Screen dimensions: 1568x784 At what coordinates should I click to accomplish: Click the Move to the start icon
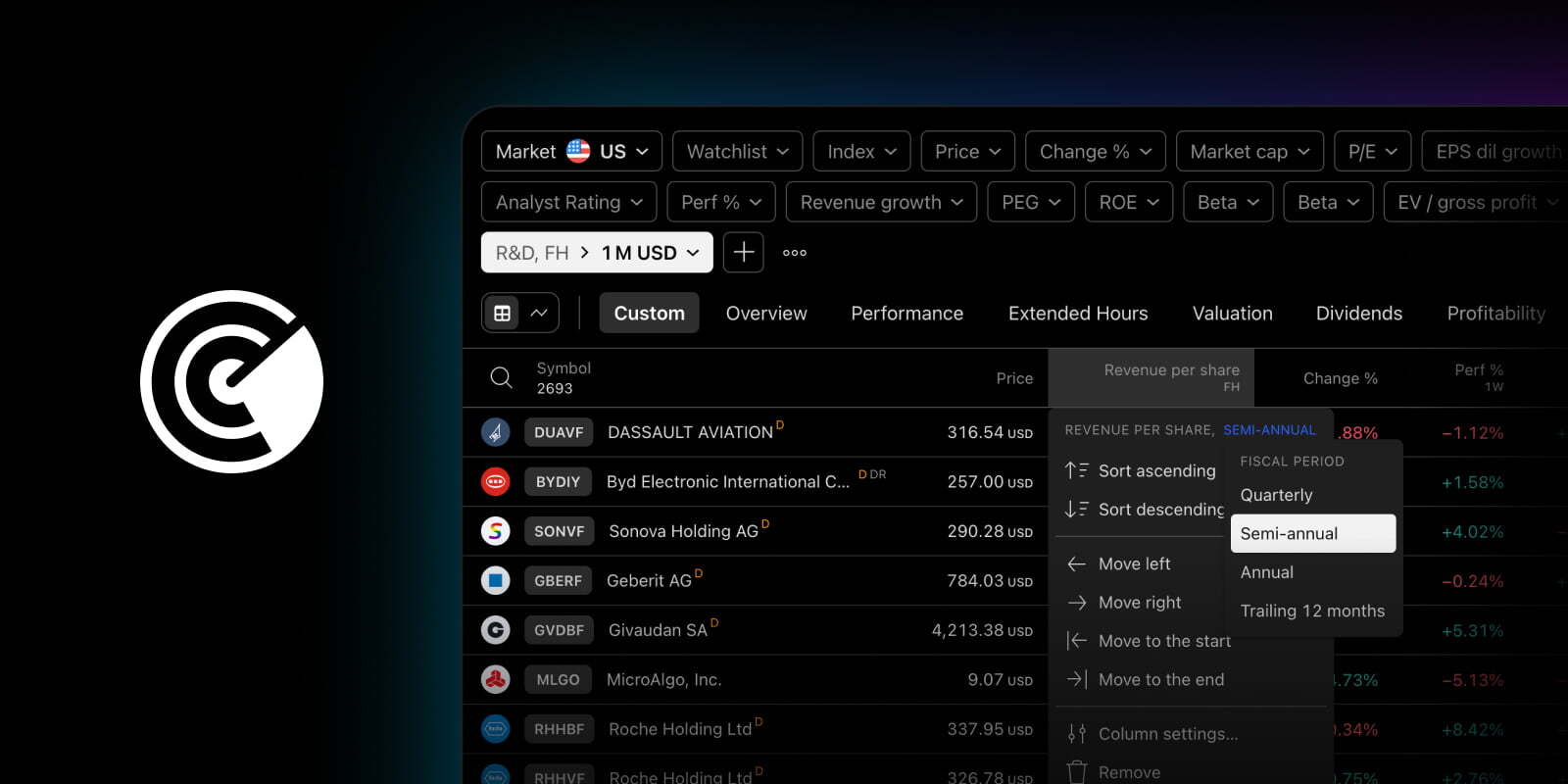tap(1077, 641)
